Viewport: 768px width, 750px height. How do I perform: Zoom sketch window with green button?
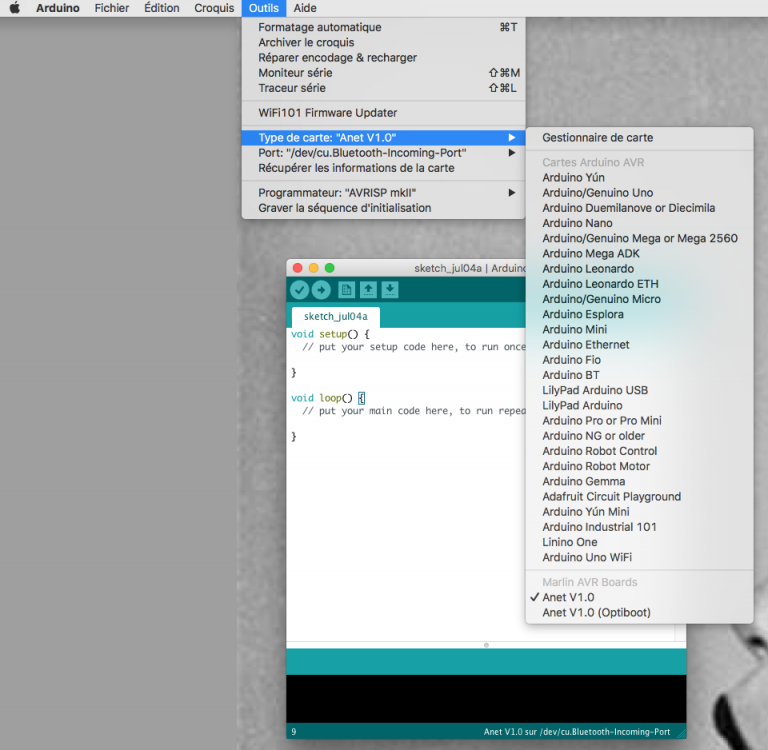(330, 268)
